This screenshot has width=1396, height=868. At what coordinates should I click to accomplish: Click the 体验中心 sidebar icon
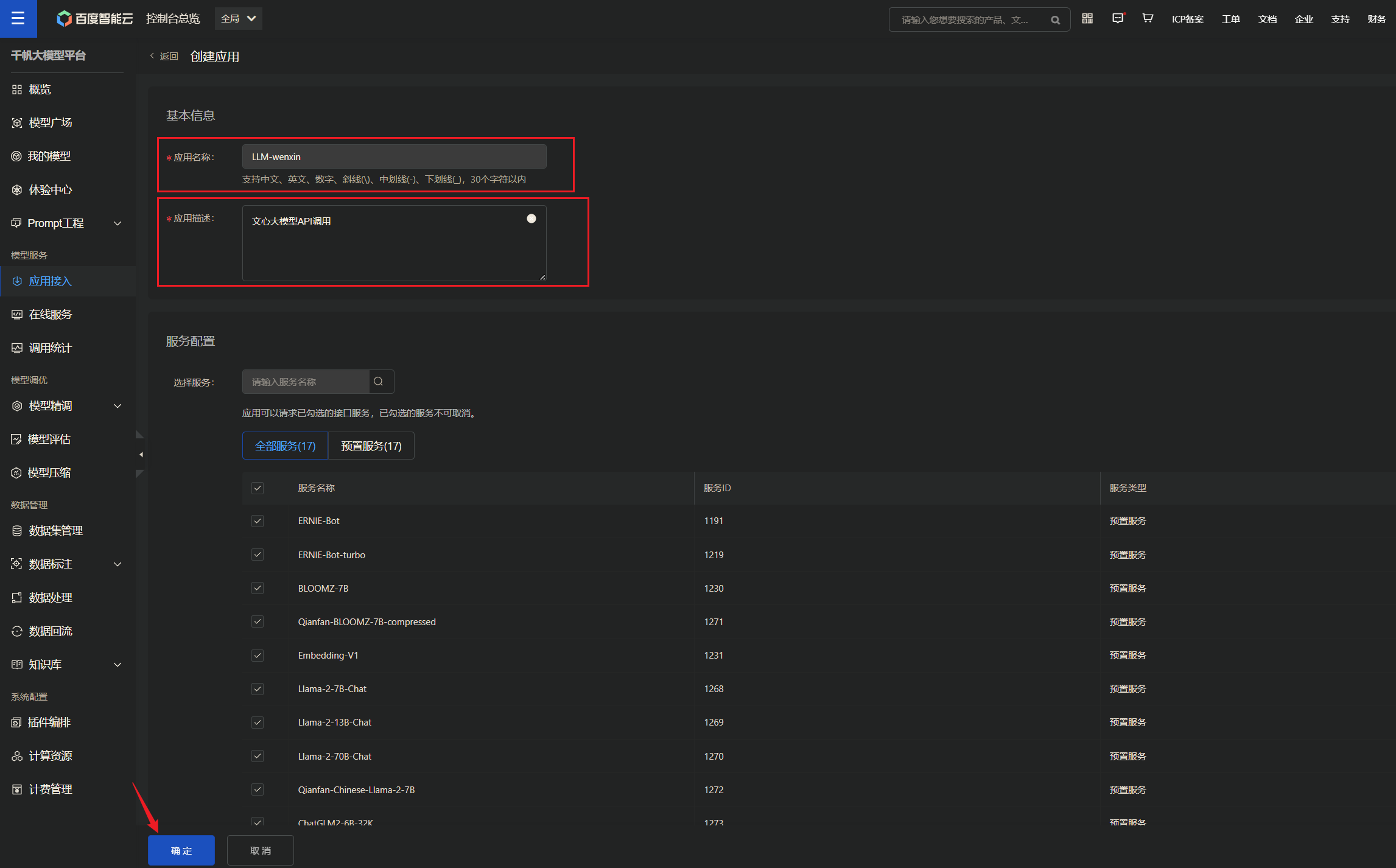click(x=17, y=190)
